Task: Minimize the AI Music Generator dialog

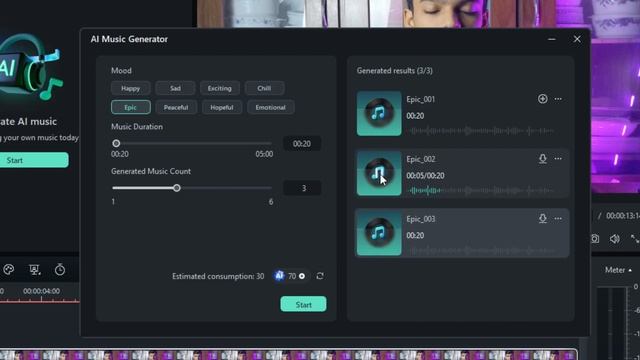Action: [x=552, y=39]
